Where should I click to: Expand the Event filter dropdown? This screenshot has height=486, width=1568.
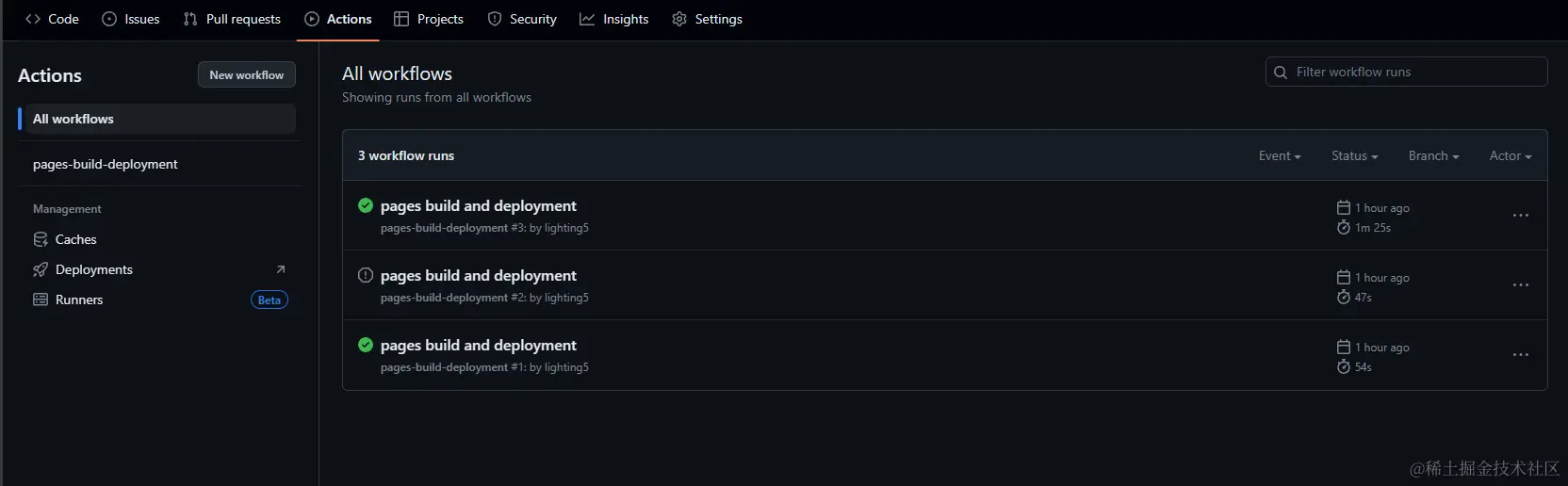1280,155
